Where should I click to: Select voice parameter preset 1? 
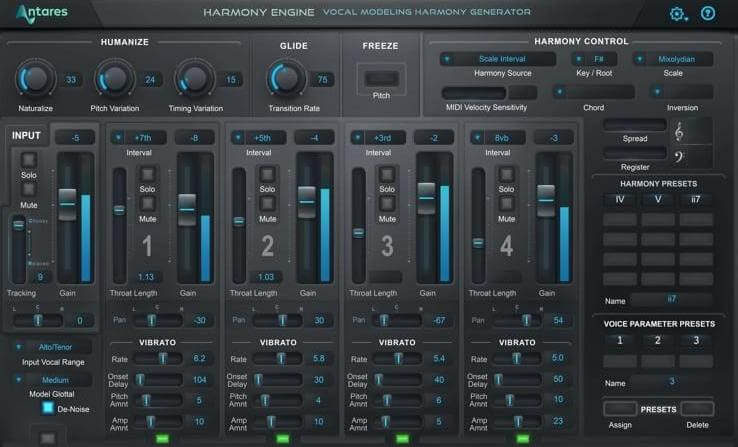(620, 340)
